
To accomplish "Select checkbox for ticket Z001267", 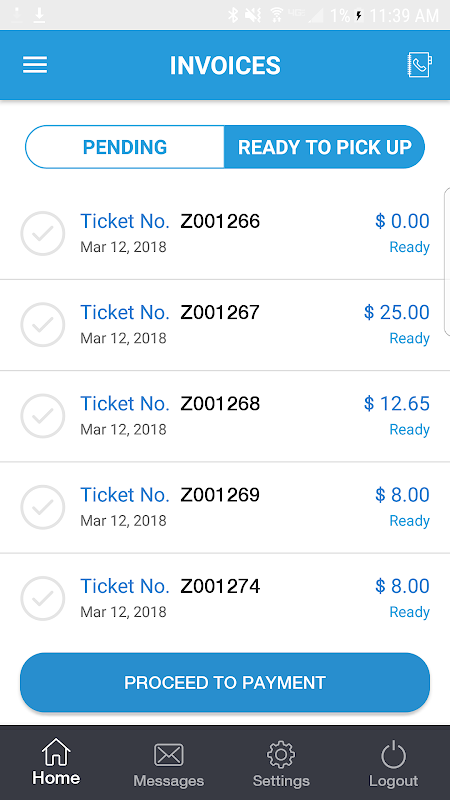I will tap(43, 324).
